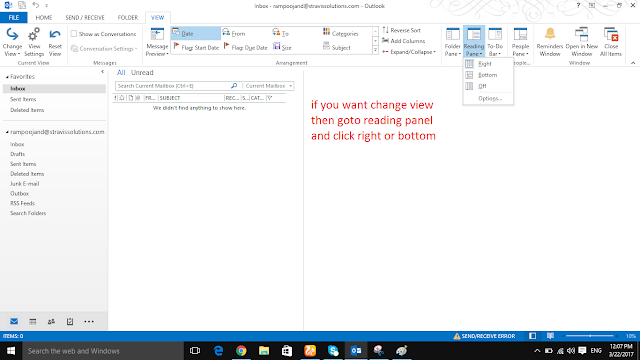Open the Change View button
The width and height of the screenshot is (640, 360).
click(12, 42)
